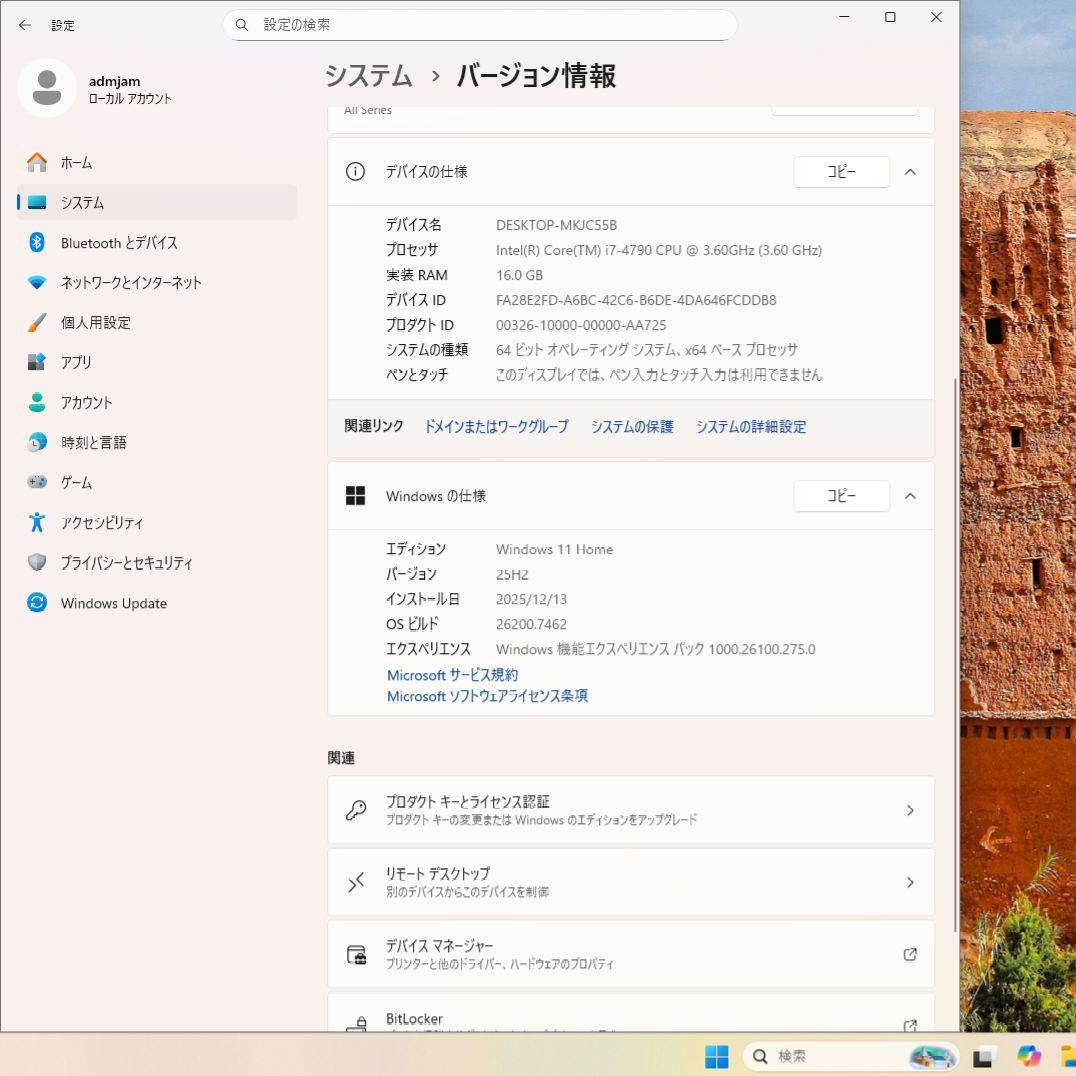Open the Windows Start menu

(717, 1056)
